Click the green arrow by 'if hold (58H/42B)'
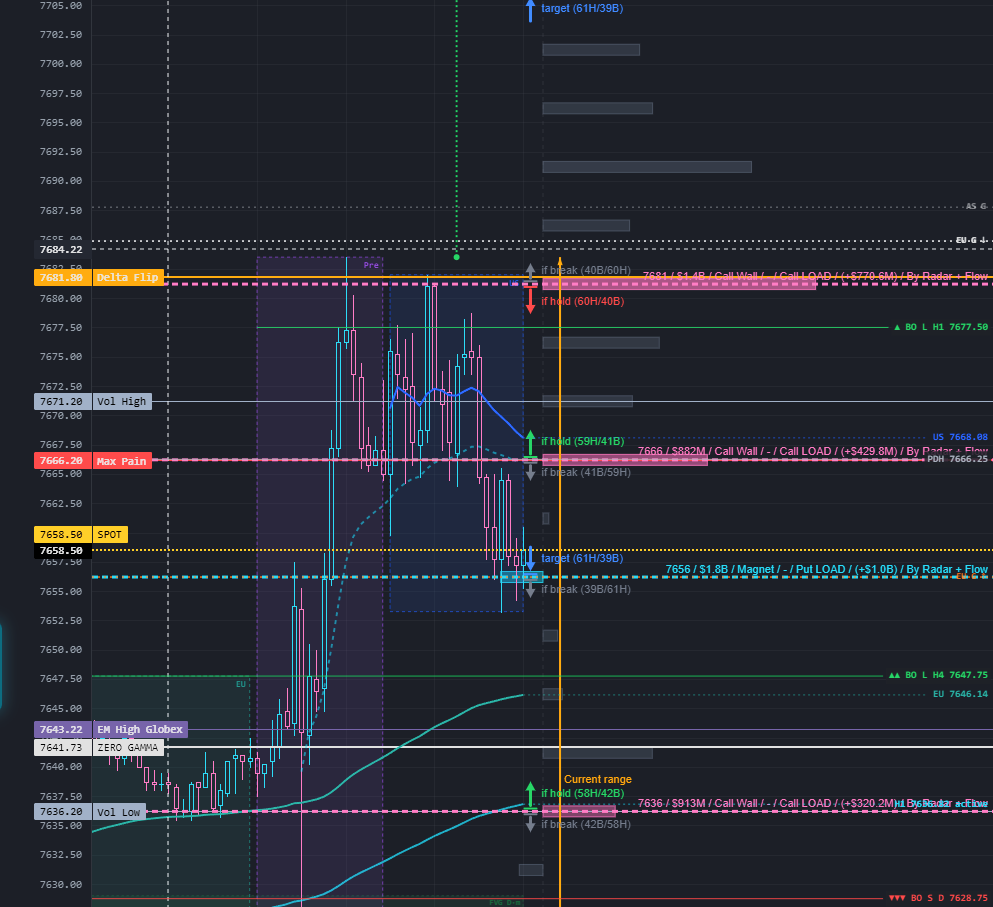The height and width of the screenshot is (907, 993). (531, 795)
